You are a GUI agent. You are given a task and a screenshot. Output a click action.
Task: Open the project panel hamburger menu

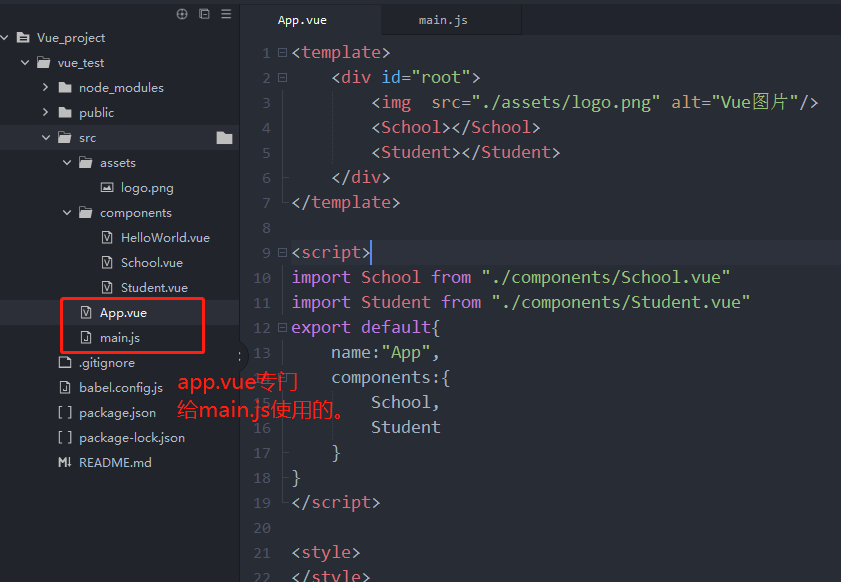click(x=226, y=14)
